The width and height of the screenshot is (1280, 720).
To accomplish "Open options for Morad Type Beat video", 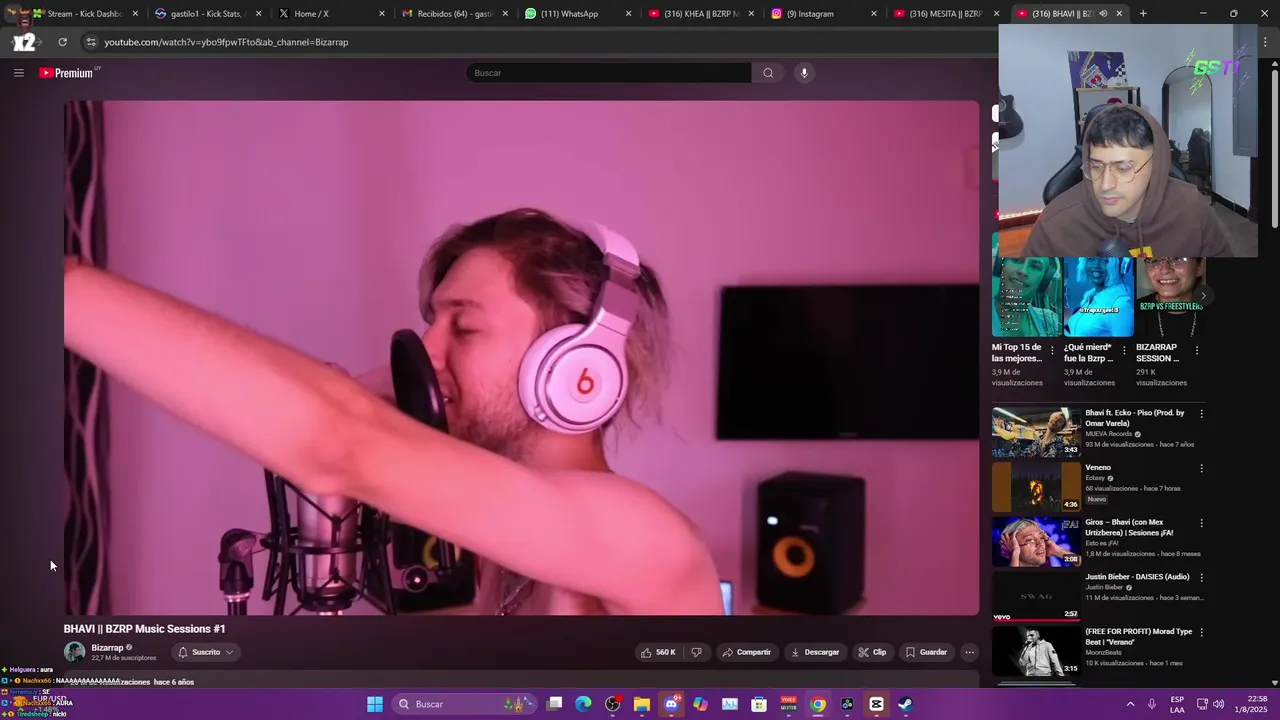I will click(x=1201, y=632).
